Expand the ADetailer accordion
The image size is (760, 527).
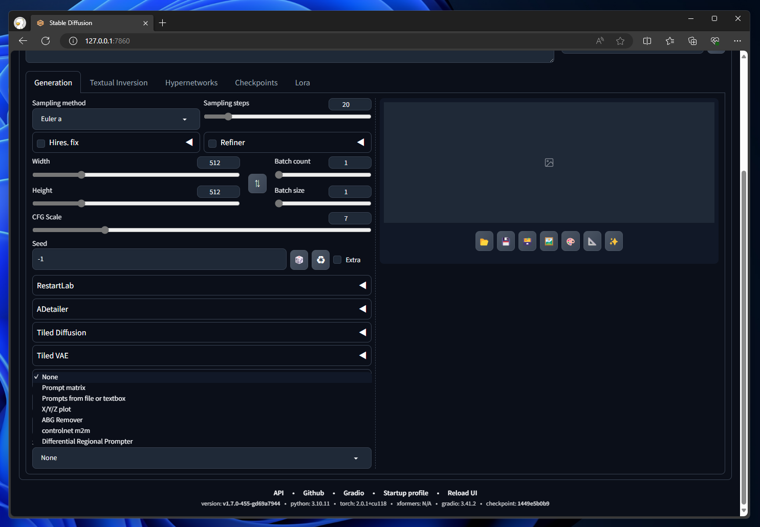point(202,309)
